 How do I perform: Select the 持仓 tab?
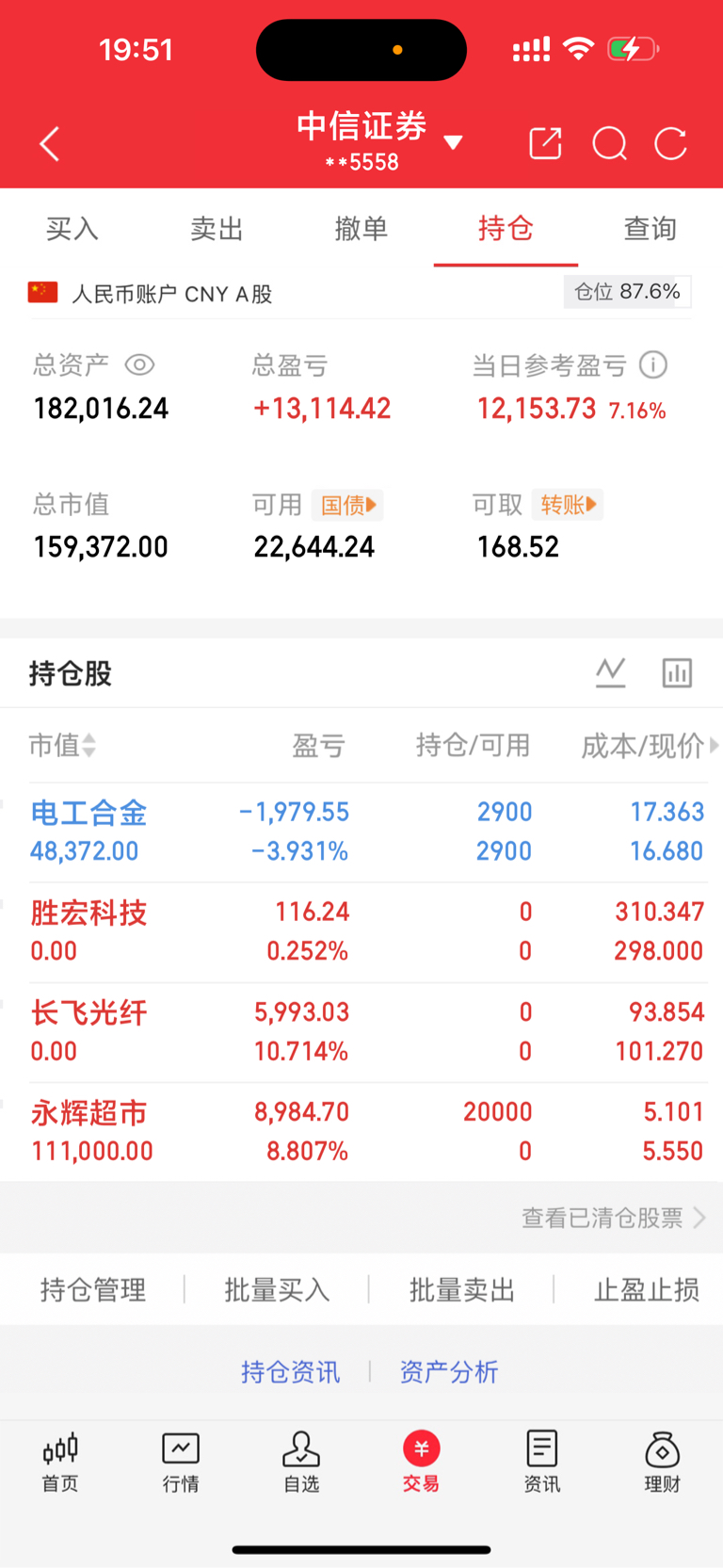point(506,229)
